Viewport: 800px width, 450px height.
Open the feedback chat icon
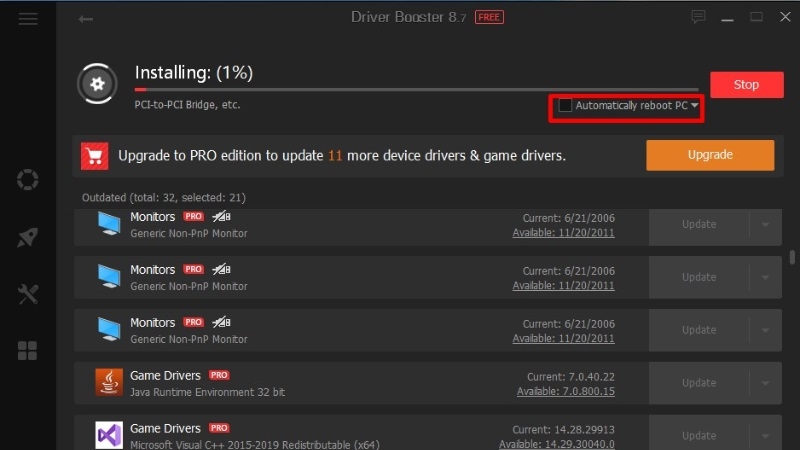tap(698, 17)
